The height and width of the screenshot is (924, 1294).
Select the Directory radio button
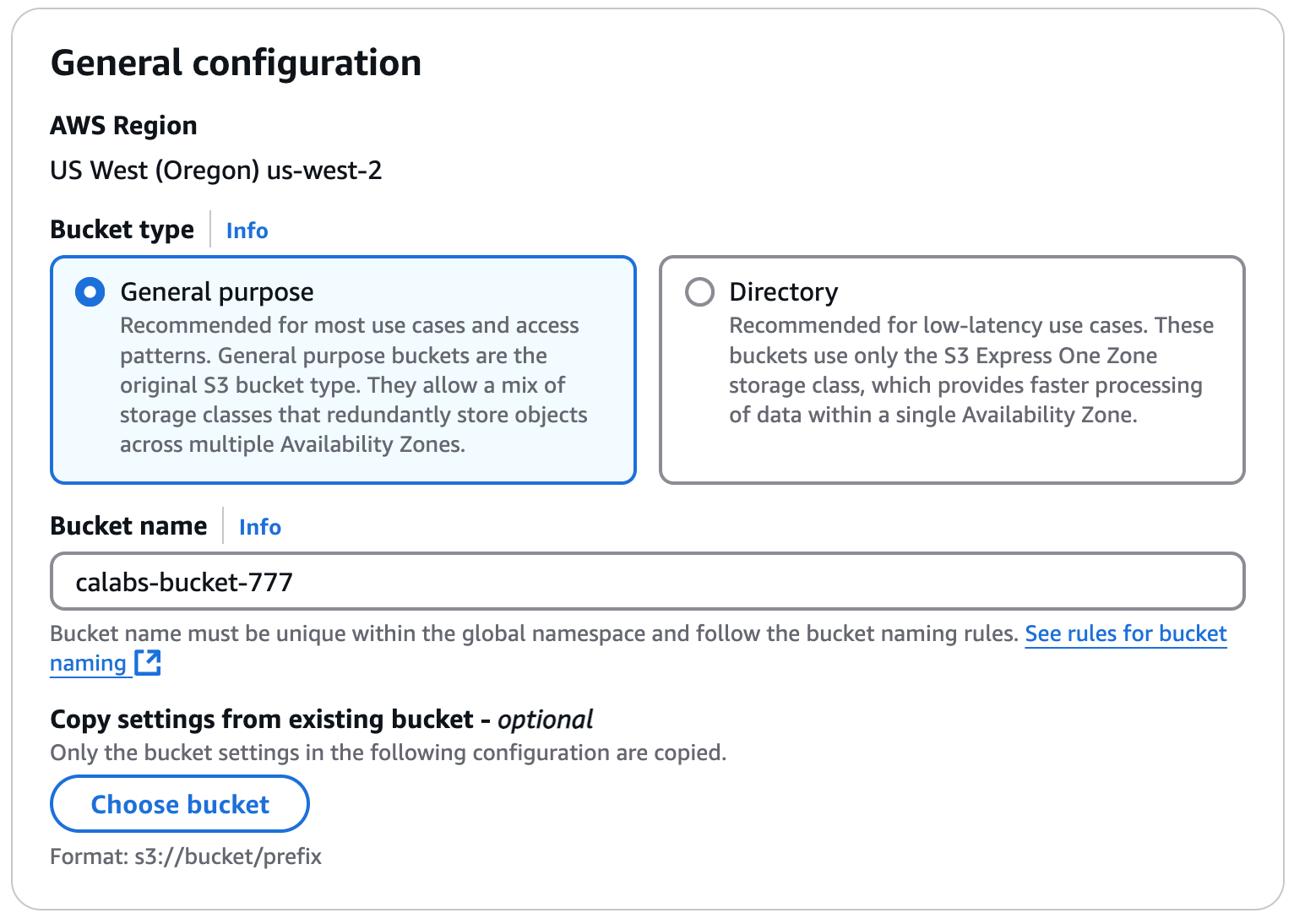pyautogui.click(x=699, y=292)
